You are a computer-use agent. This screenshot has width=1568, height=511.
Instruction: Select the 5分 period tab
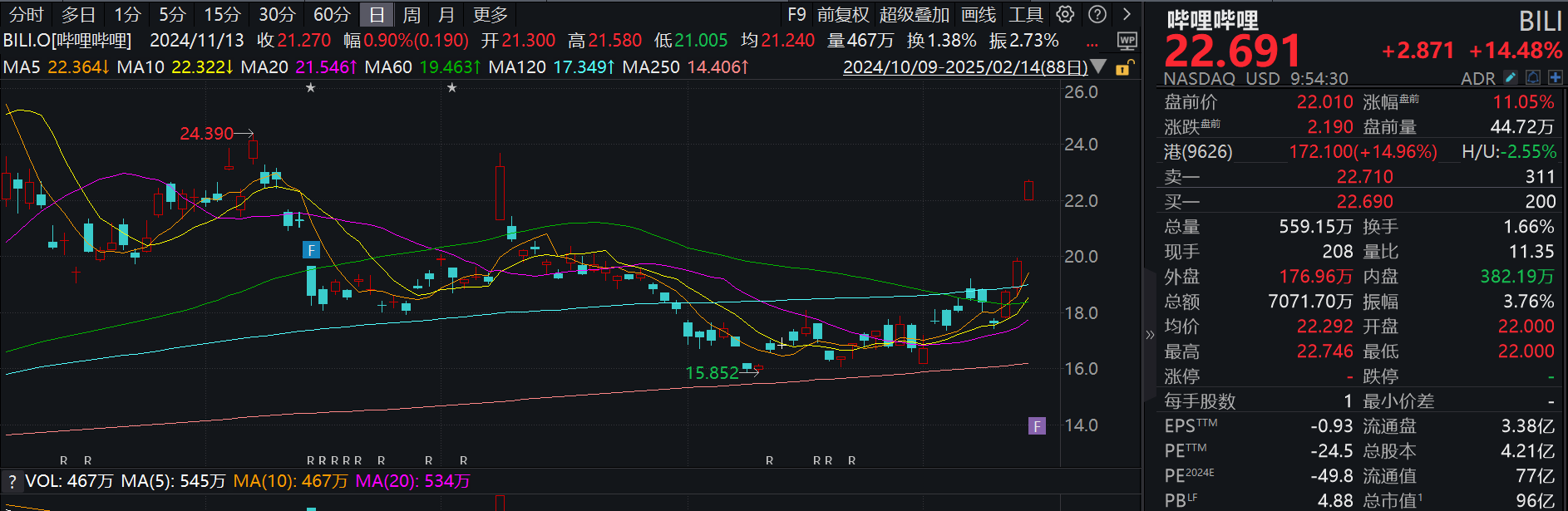tap(172, 14)
